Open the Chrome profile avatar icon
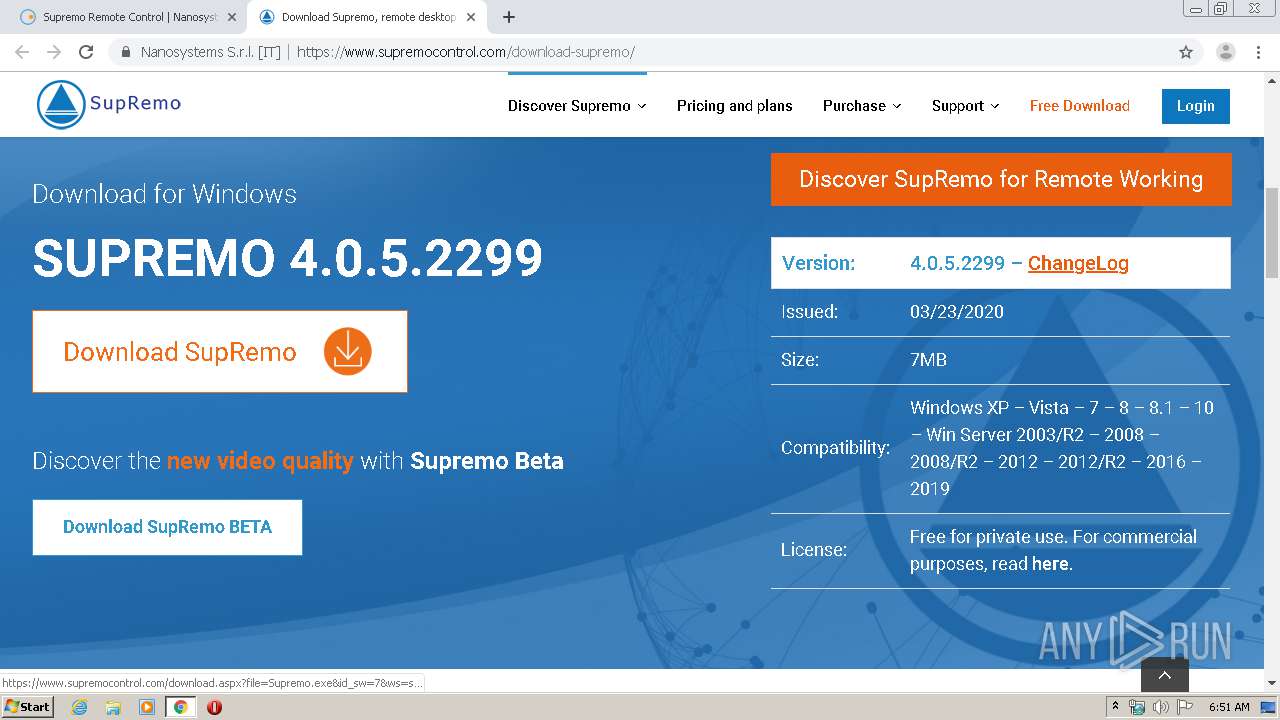Viewport: 1280px width, 720px height. (1225, 52)
